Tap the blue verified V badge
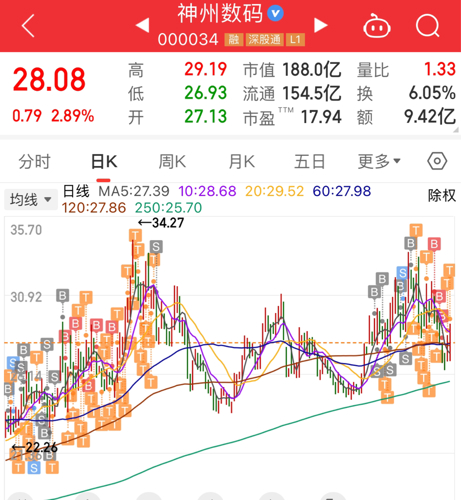The width and height of the screenshot is (461, 500). click(x=275, y=14)
